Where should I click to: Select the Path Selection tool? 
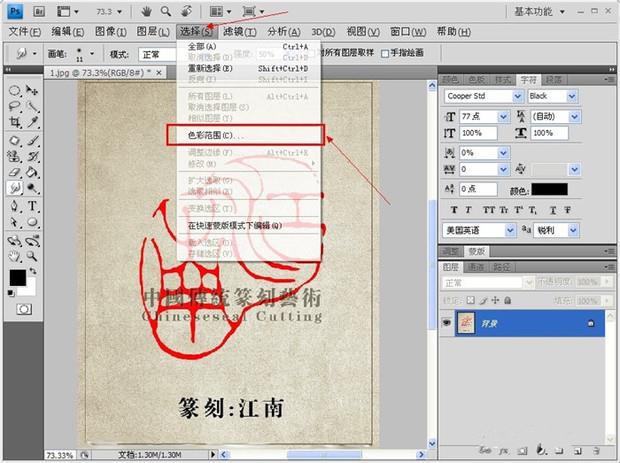click(15, 222)
